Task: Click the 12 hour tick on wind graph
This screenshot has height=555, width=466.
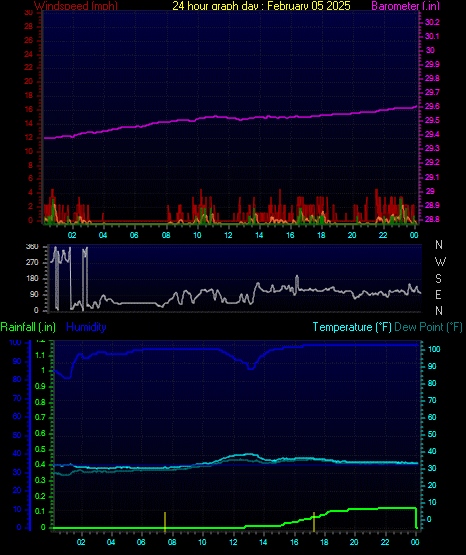Action: [228, 235]
